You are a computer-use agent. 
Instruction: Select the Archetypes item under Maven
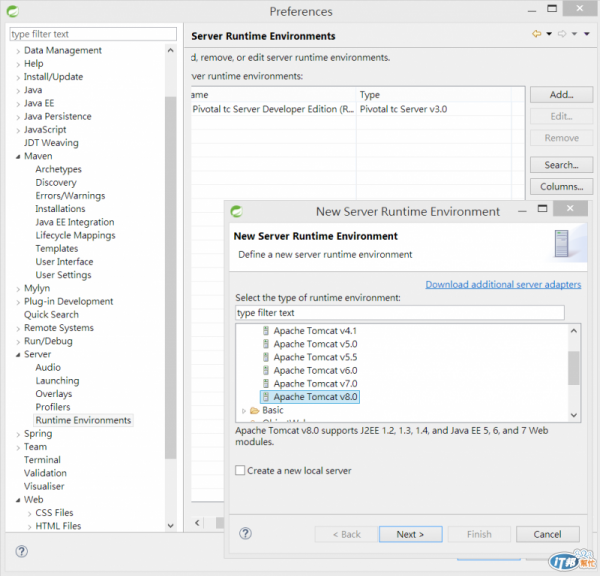coord(59,169)
